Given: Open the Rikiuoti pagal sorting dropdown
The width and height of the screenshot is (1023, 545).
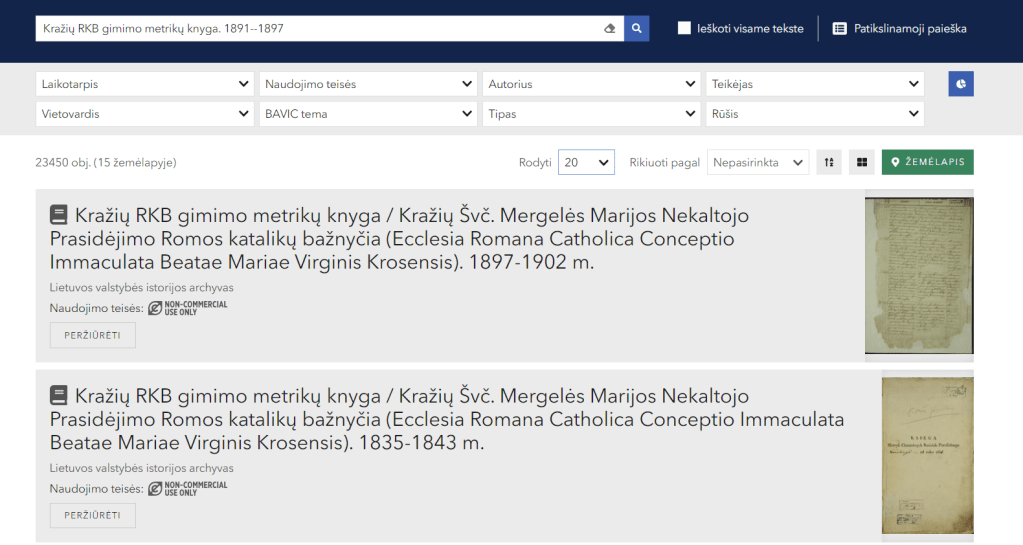Looking at the screenshot, I should click(x=758, y=162).
